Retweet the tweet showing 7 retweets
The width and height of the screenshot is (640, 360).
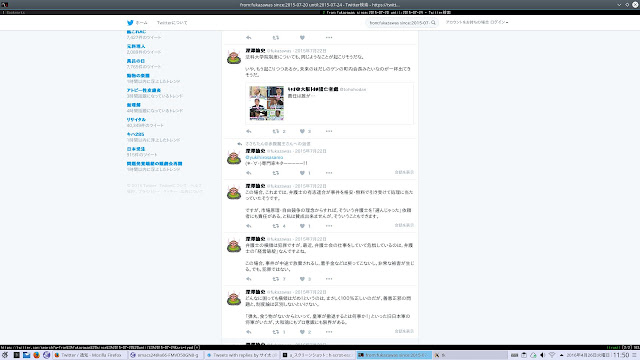[276, 279]
